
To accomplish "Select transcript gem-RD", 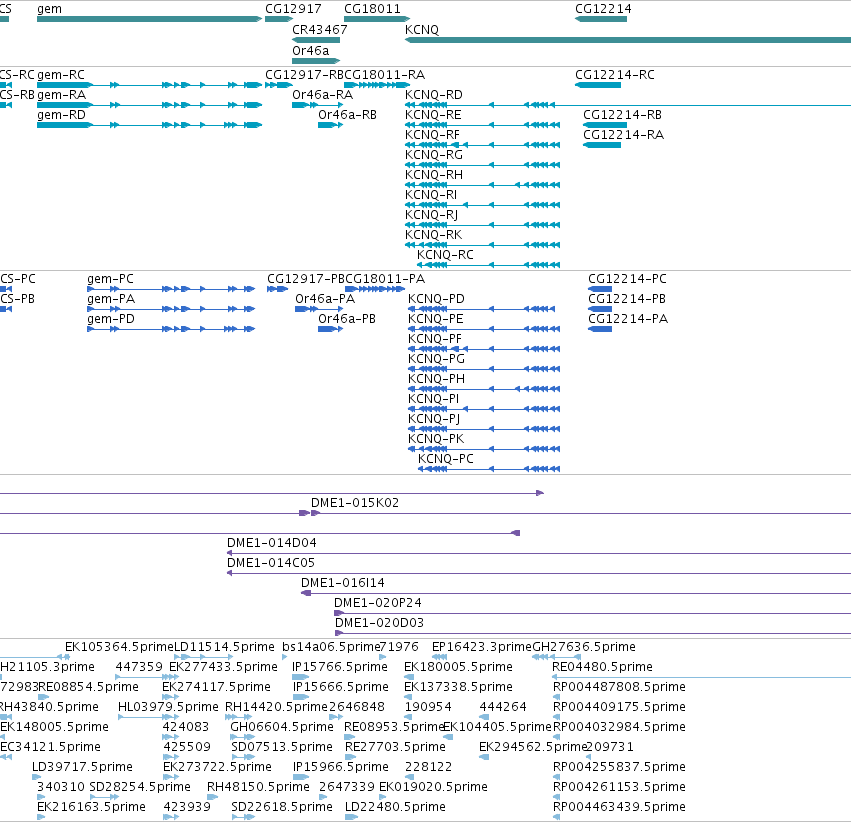I will [x=149, y=125].
